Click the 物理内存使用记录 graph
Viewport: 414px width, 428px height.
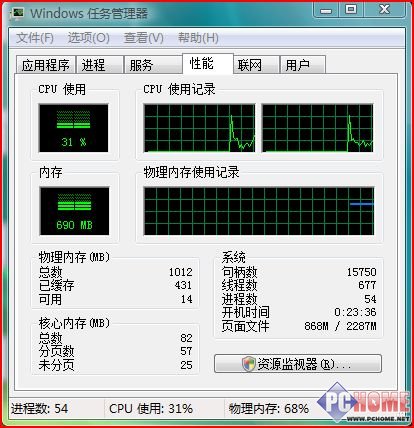tap(259, 211)
